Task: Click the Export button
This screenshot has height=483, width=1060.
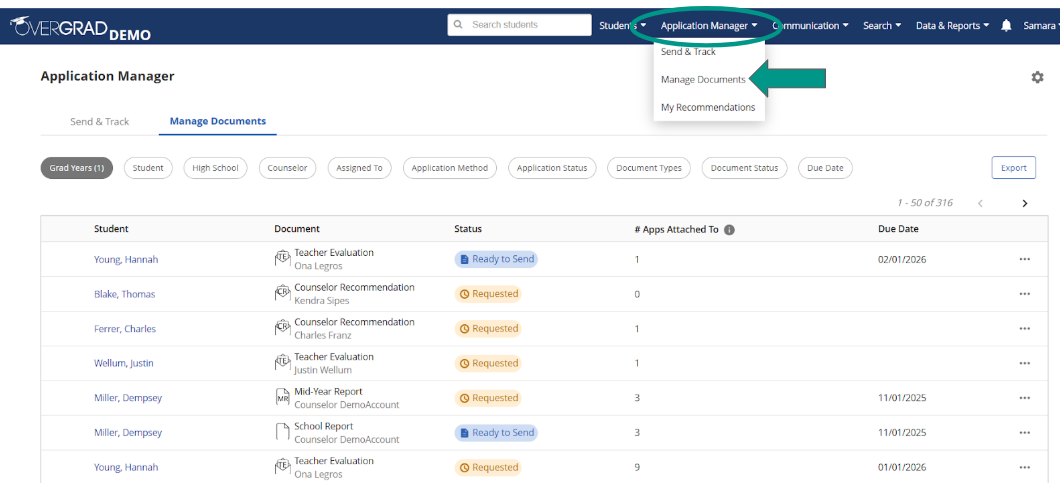Action: click(1013, 168)
